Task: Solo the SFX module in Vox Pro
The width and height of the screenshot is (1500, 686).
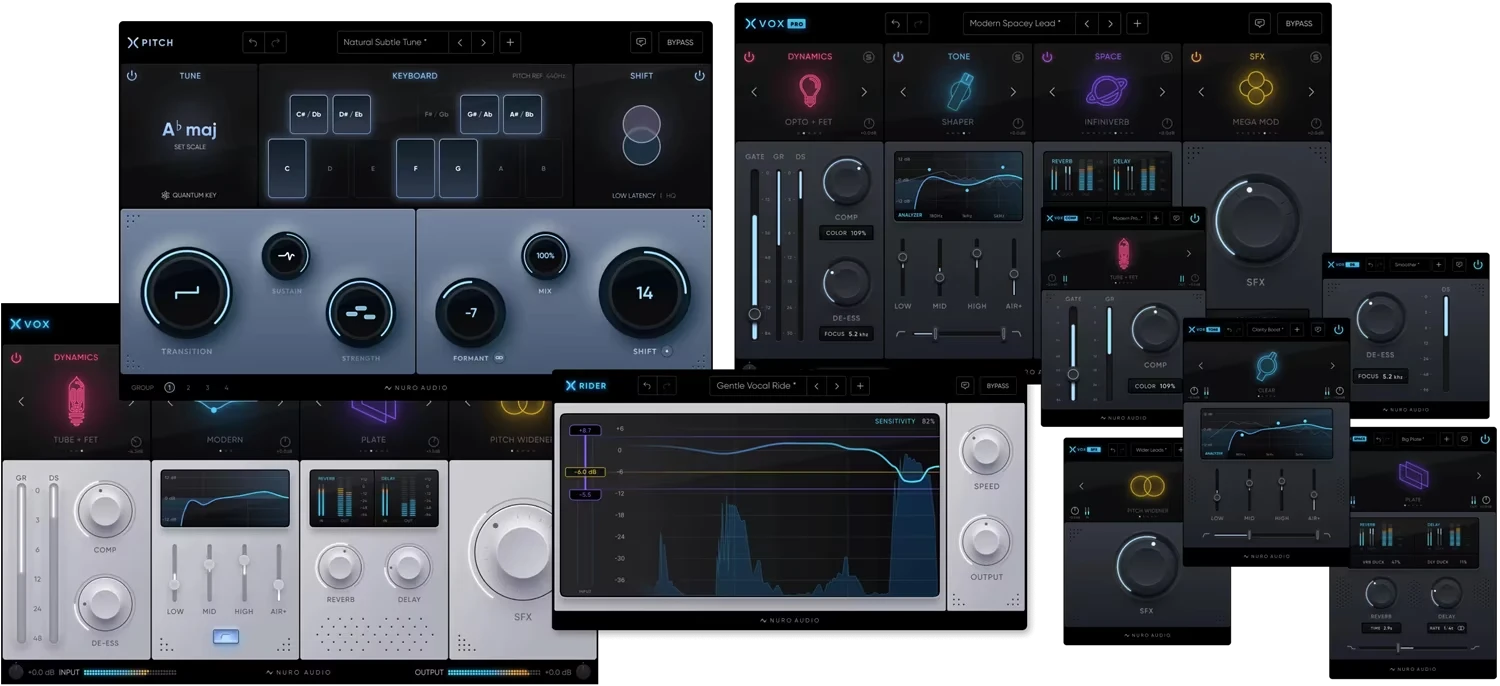Action: 1315,57
